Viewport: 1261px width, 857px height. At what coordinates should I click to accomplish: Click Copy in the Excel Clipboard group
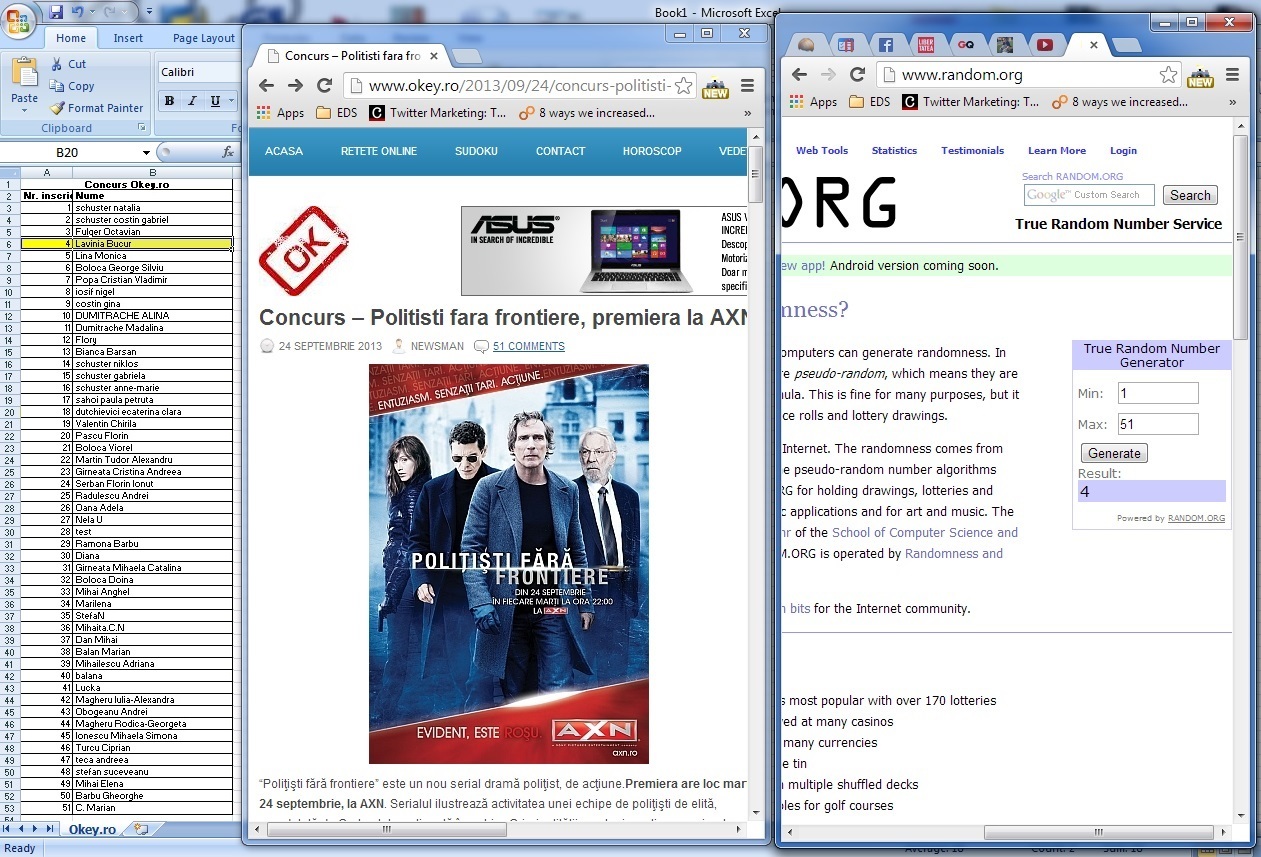pyautogui.click(x=72, y=86)
